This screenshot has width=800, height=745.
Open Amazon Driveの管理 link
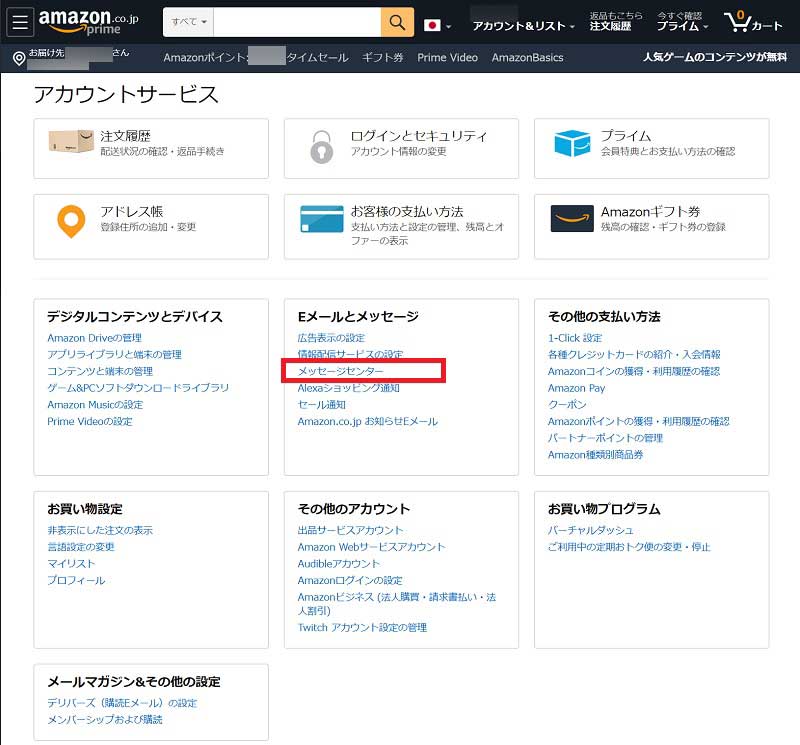pyautogui.click(x=94, y=338)
